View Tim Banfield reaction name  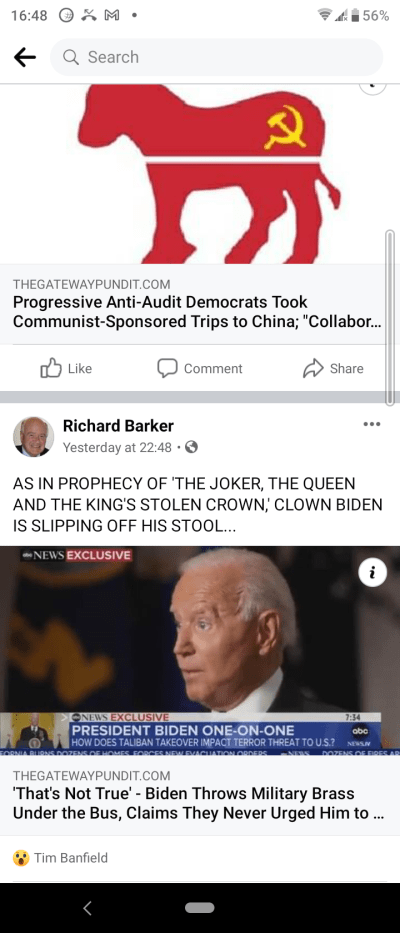[70, 858]
